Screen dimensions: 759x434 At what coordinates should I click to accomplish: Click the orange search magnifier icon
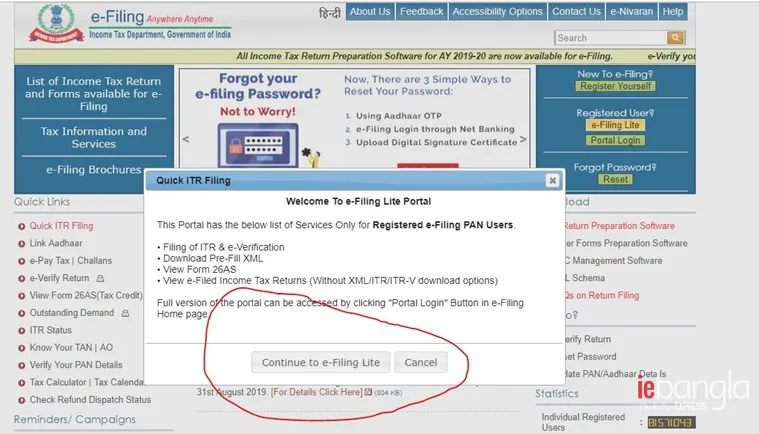tap(675, 37)
